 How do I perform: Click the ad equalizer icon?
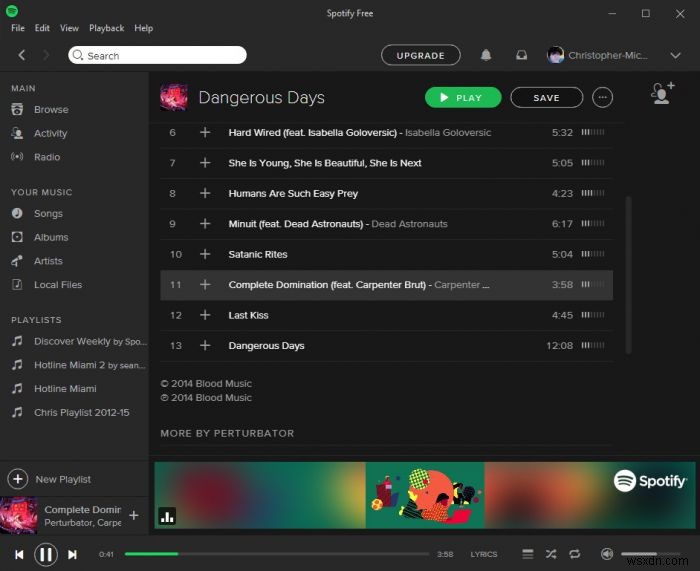(x=167, y=516)
